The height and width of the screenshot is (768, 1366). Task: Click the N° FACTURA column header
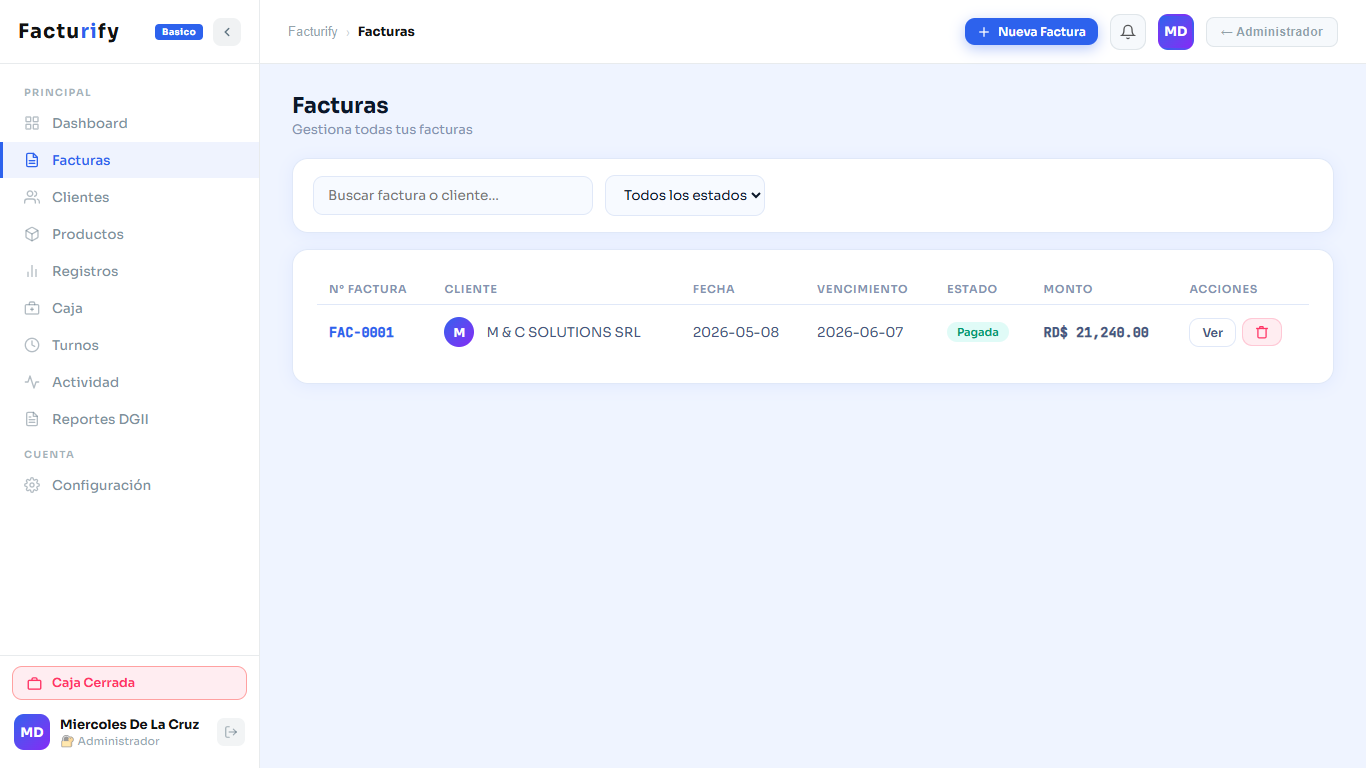coord(368,289)
